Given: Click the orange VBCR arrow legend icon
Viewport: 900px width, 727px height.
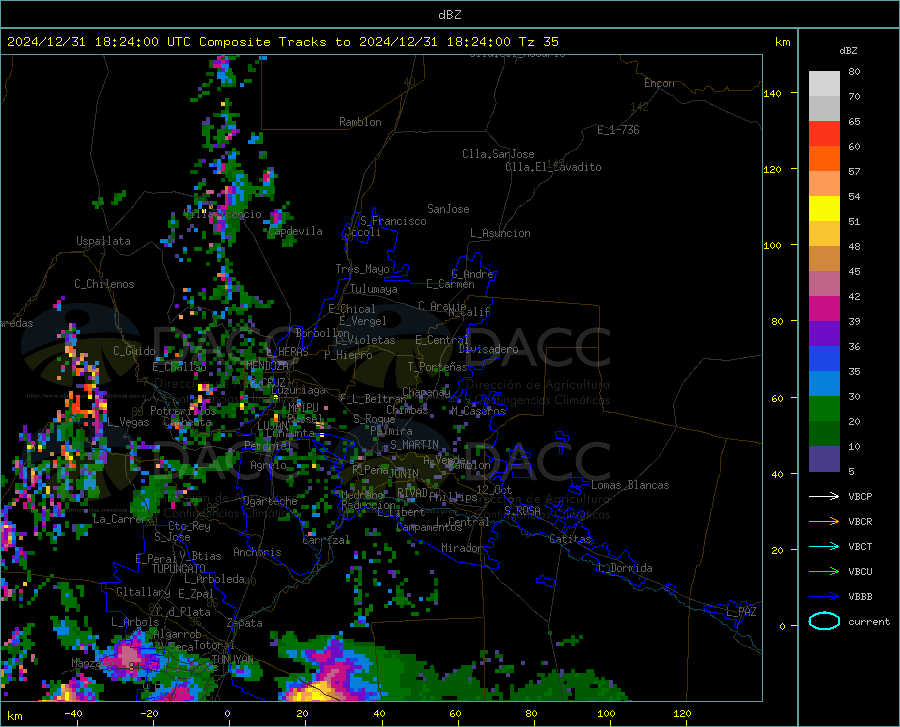Looking at the screenshot, I should (x=824, y=522).
